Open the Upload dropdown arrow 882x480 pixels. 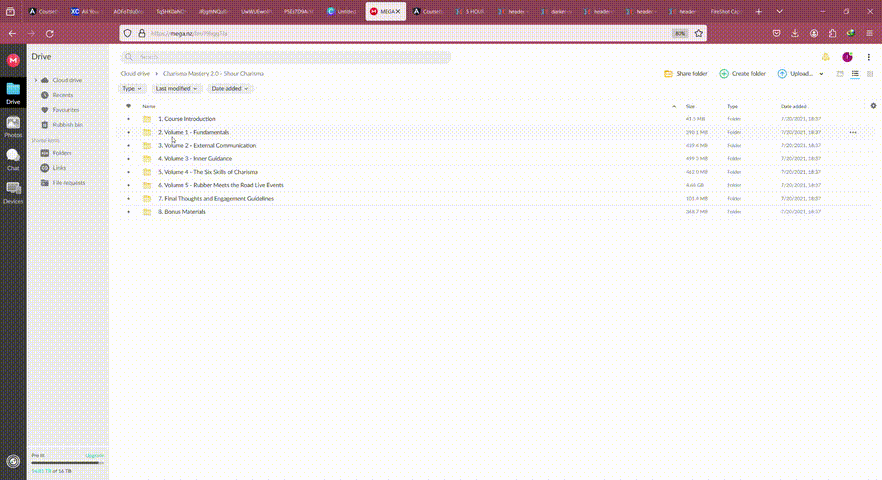[x=821, y=74]
